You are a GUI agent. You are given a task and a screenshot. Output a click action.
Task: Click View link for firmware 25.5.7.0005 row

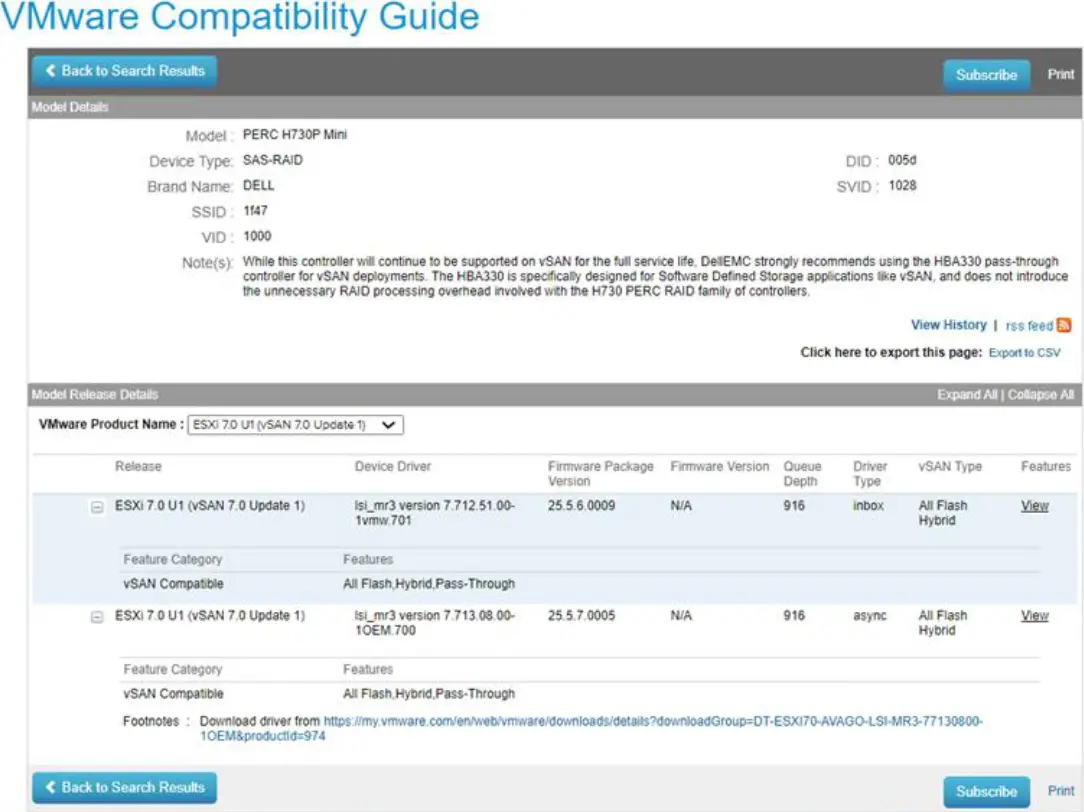click(x=1034, y=616)
